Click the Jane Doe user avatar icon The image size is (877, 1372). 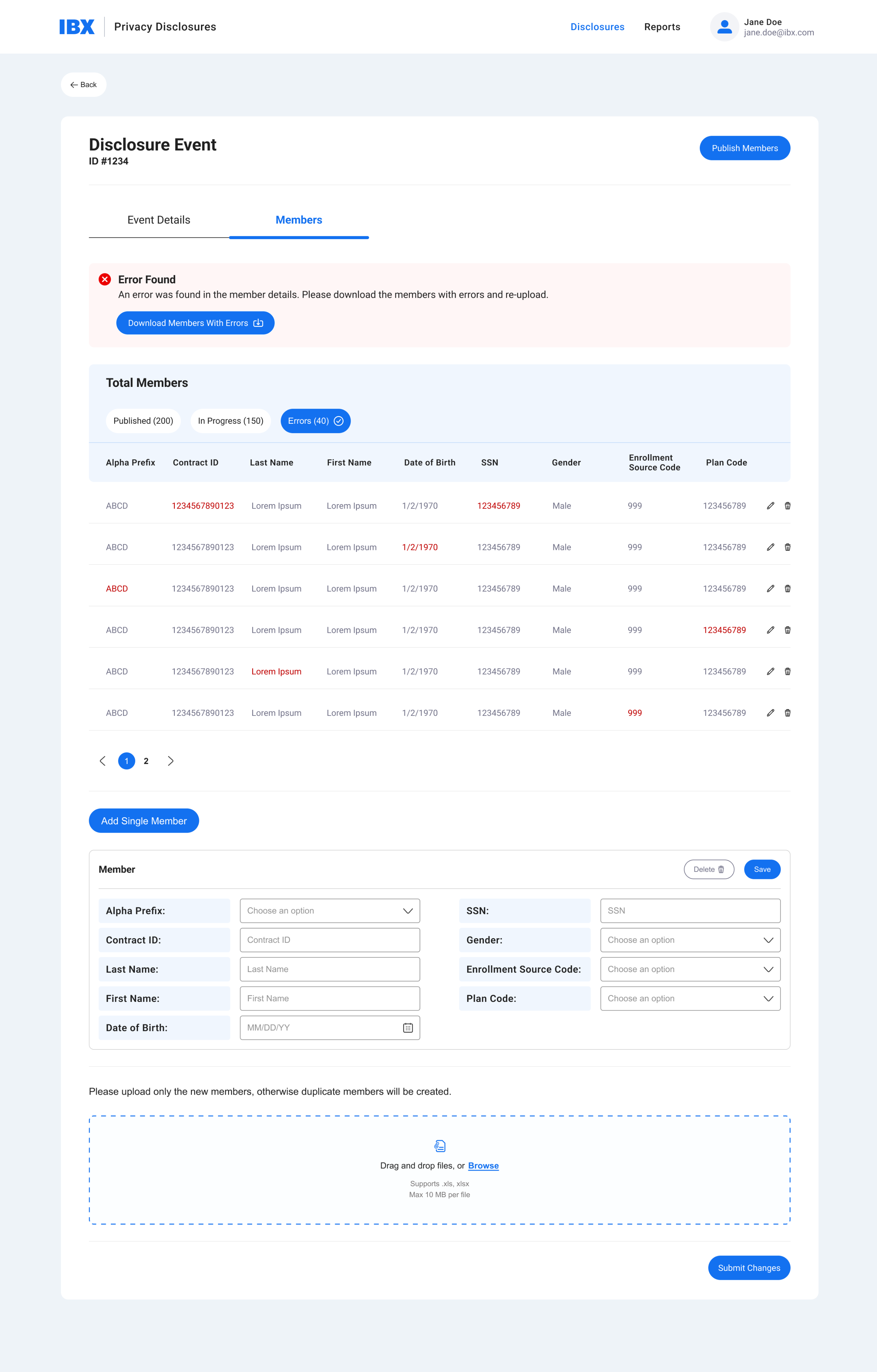[x=724, y=27]
